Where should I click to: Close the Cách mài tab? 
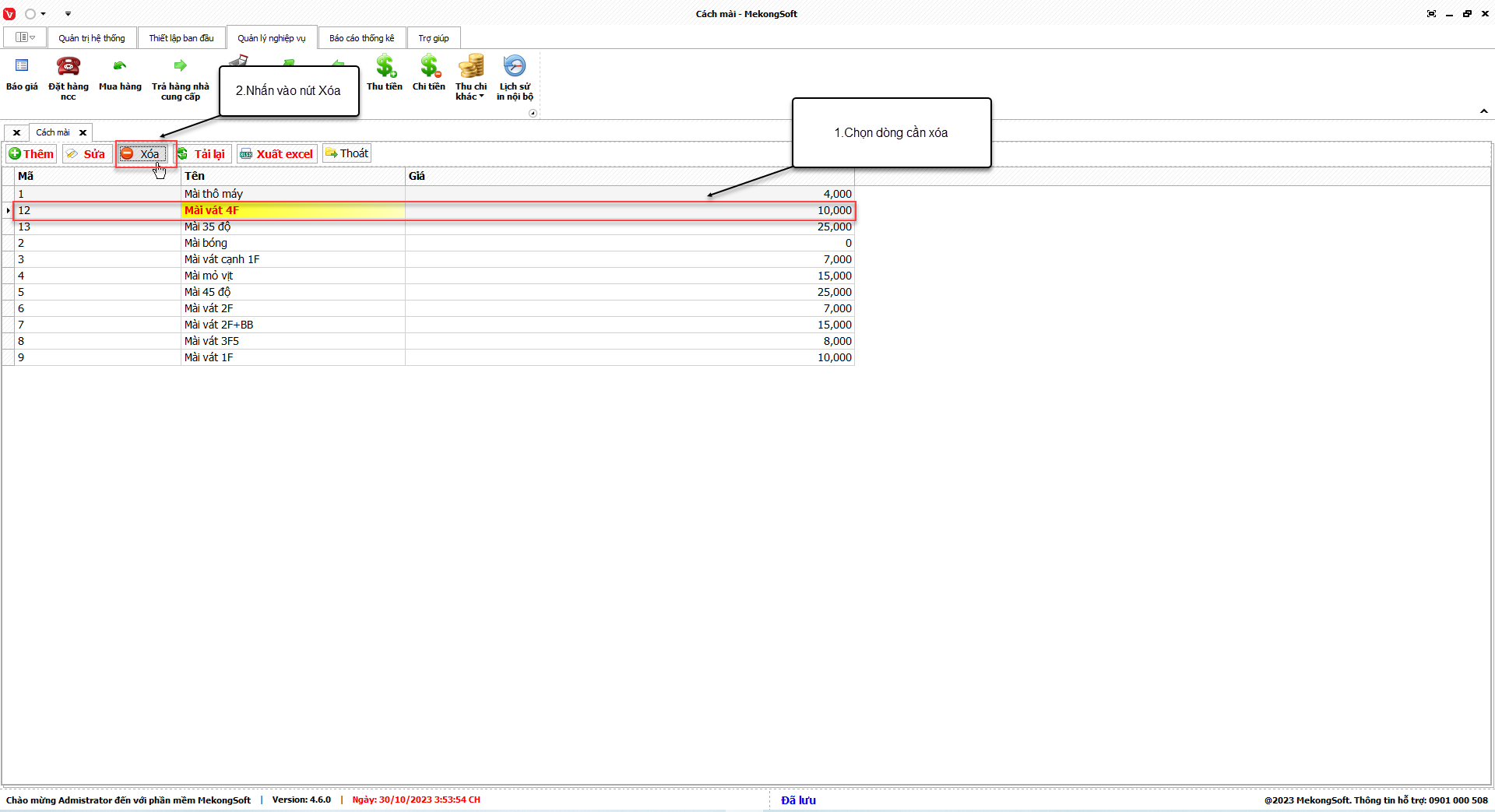[x=83, y=132]
